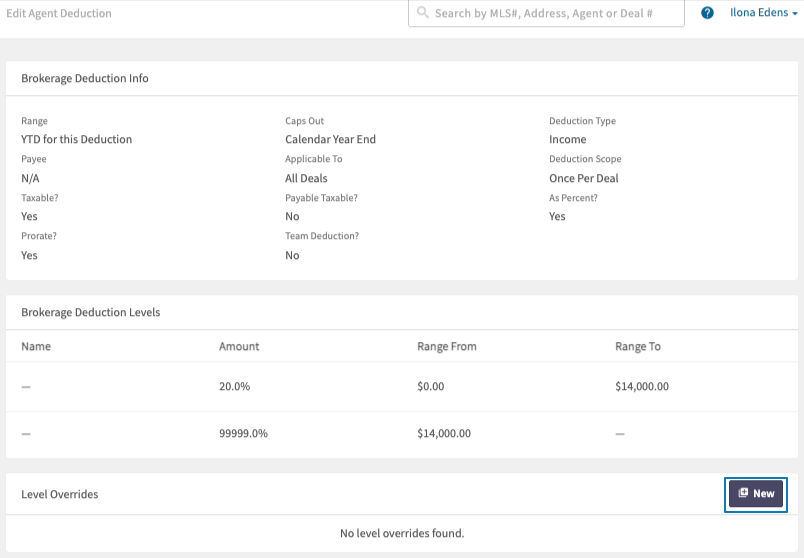The width and height of the screenshot is (804, 558).
Task: Create a New level override
Action: [756, 493]
